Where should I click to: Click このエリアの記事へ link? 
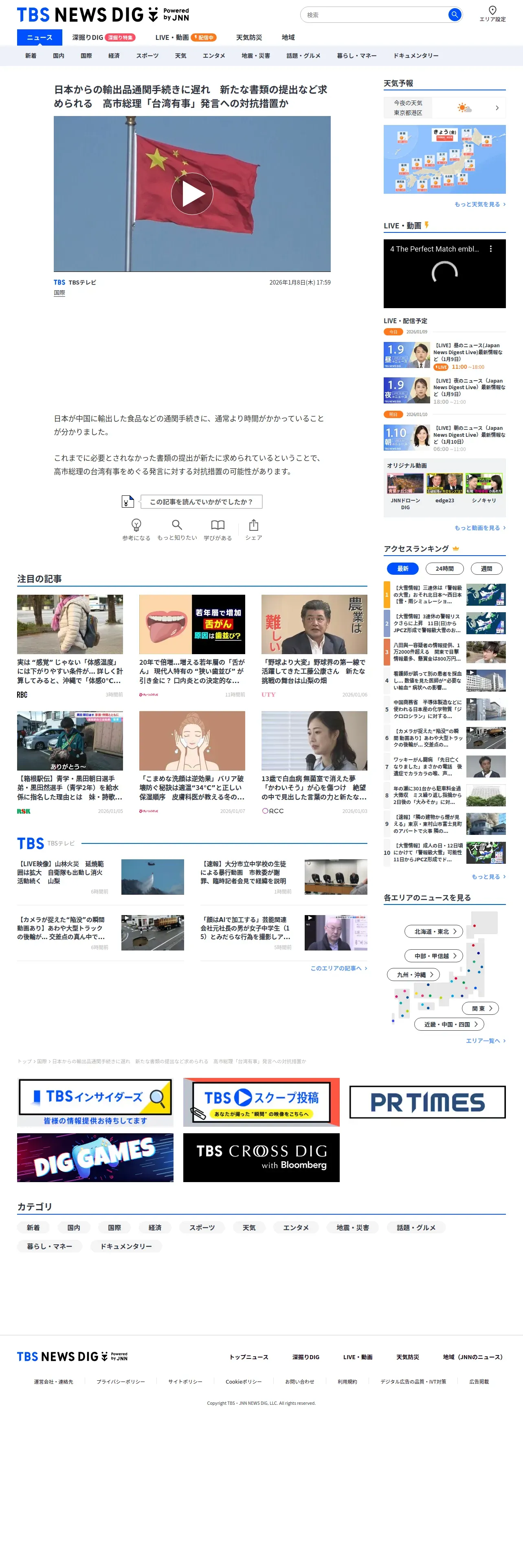[x=338, y=968]
